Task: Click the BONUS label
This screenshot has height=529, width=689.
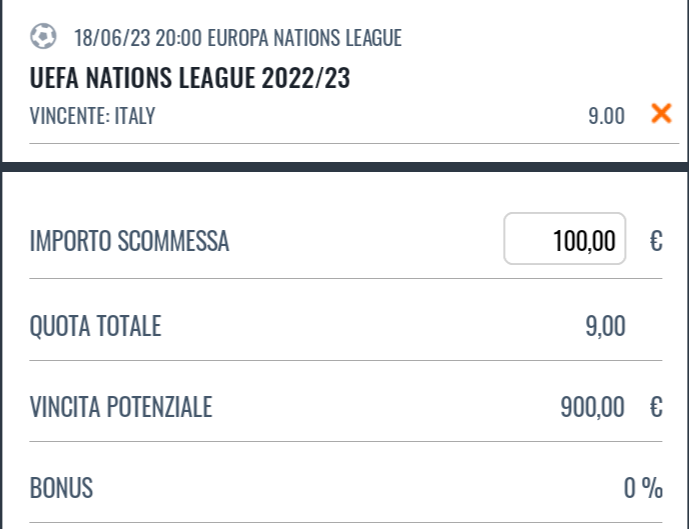Action: pyautogui.click(x=62, y=488)
